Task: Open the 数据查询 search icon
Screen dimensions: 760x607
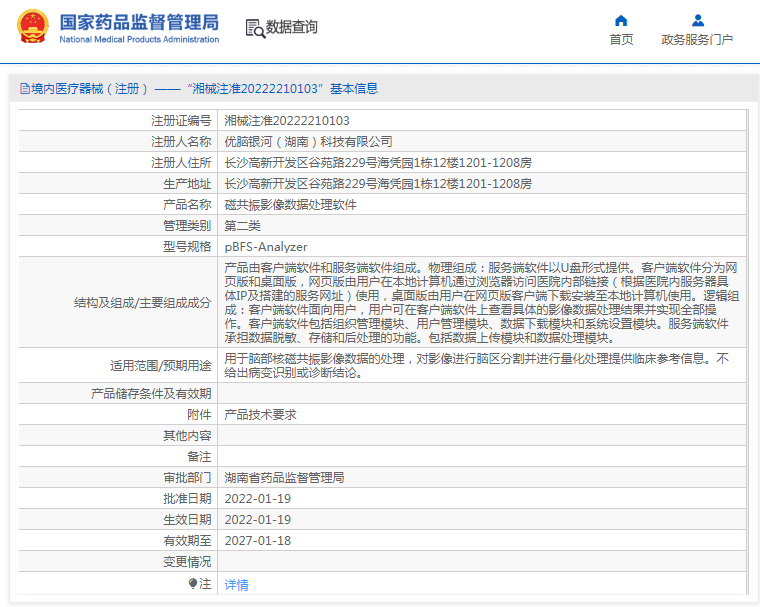Action: click(255, 28)
